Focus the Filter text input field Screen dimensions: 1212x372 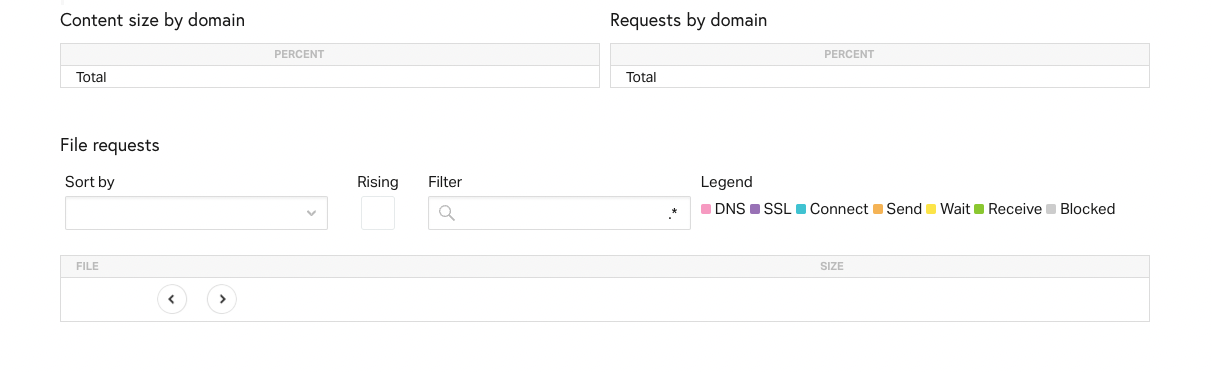559,213
